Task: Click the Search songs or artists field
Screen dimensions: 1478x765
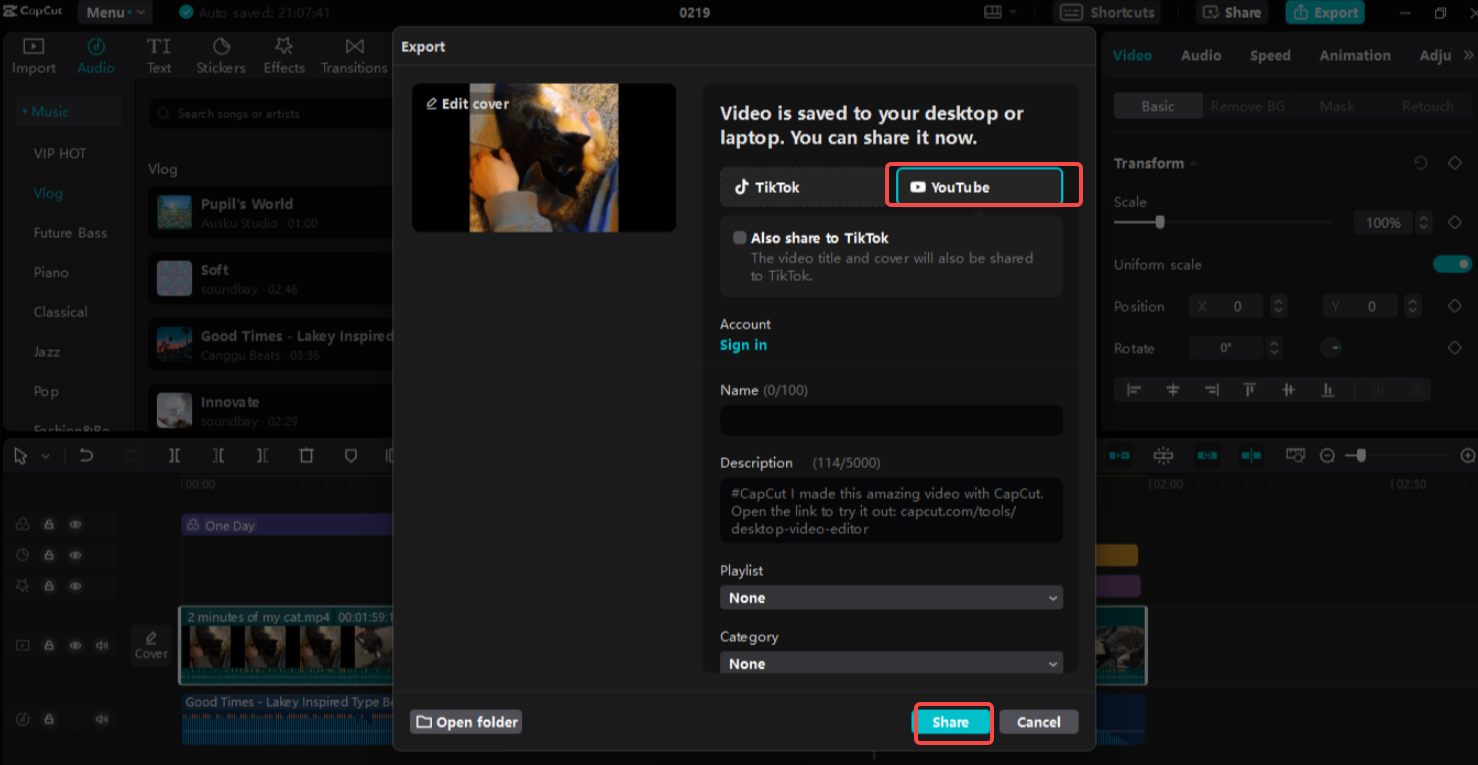Action: click(x=270, y=114)
